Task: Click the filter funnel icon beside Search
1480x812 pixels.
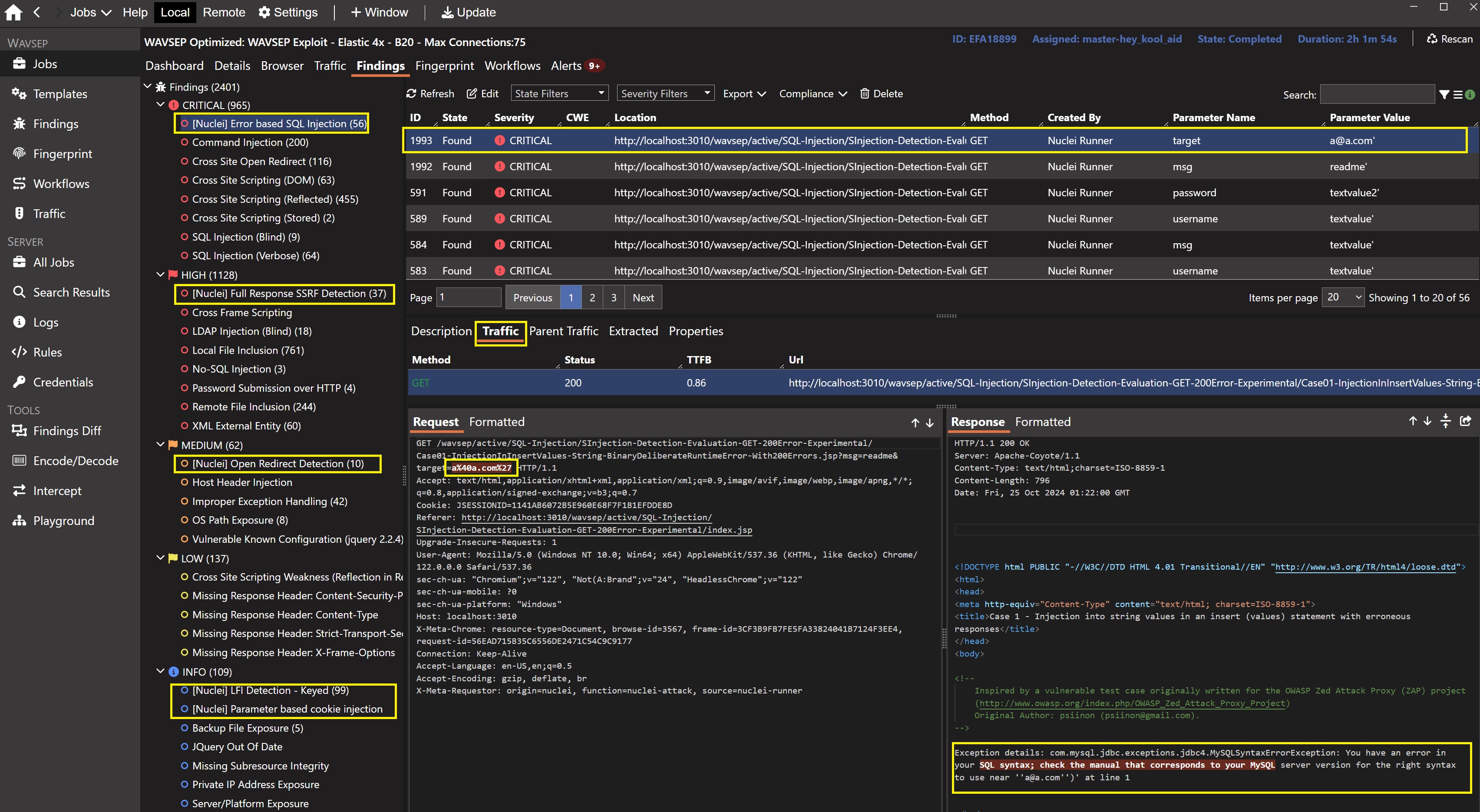Action: [1444, 95]
